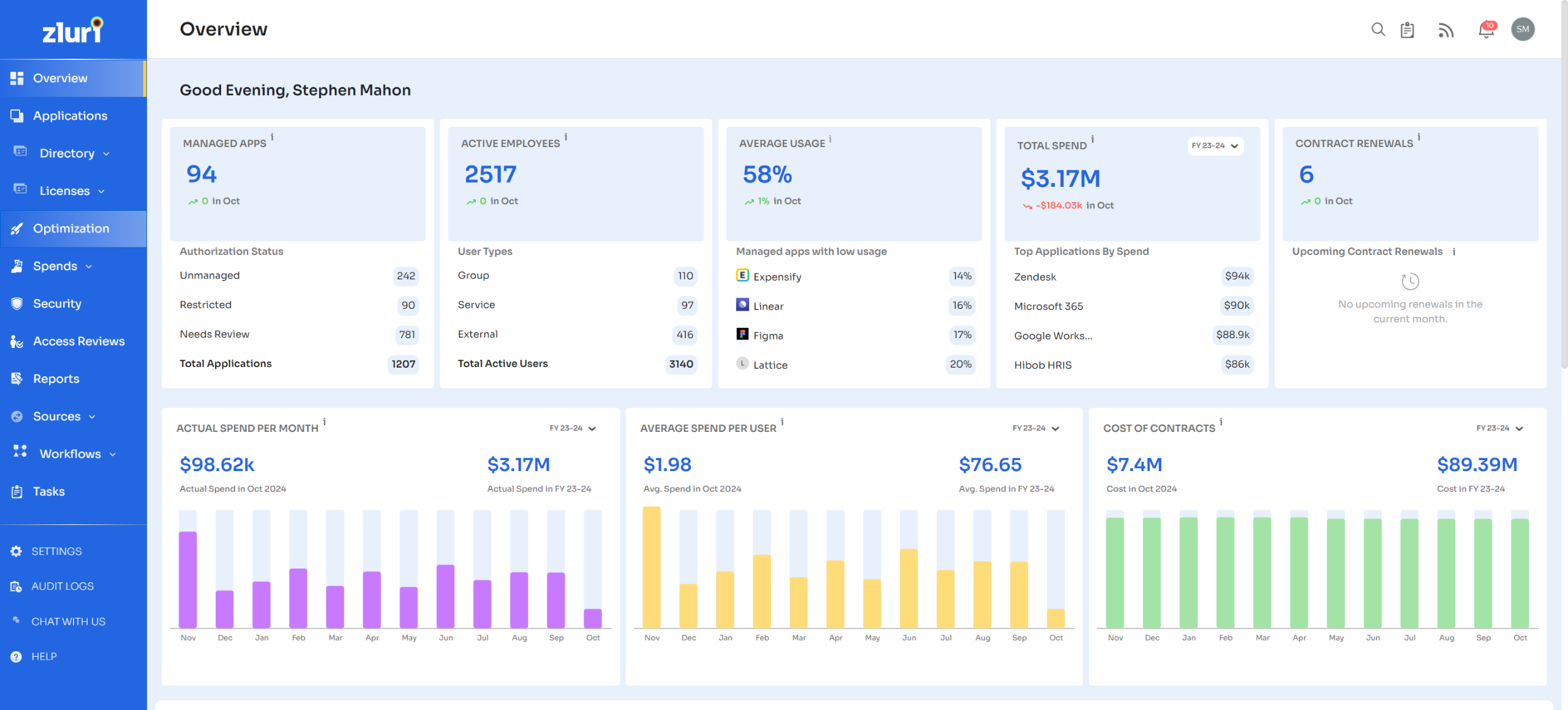Open Audit Logs from the sidebar
Image resolution: width=1568 pixels, height=710 pixels.
[62, 586]
